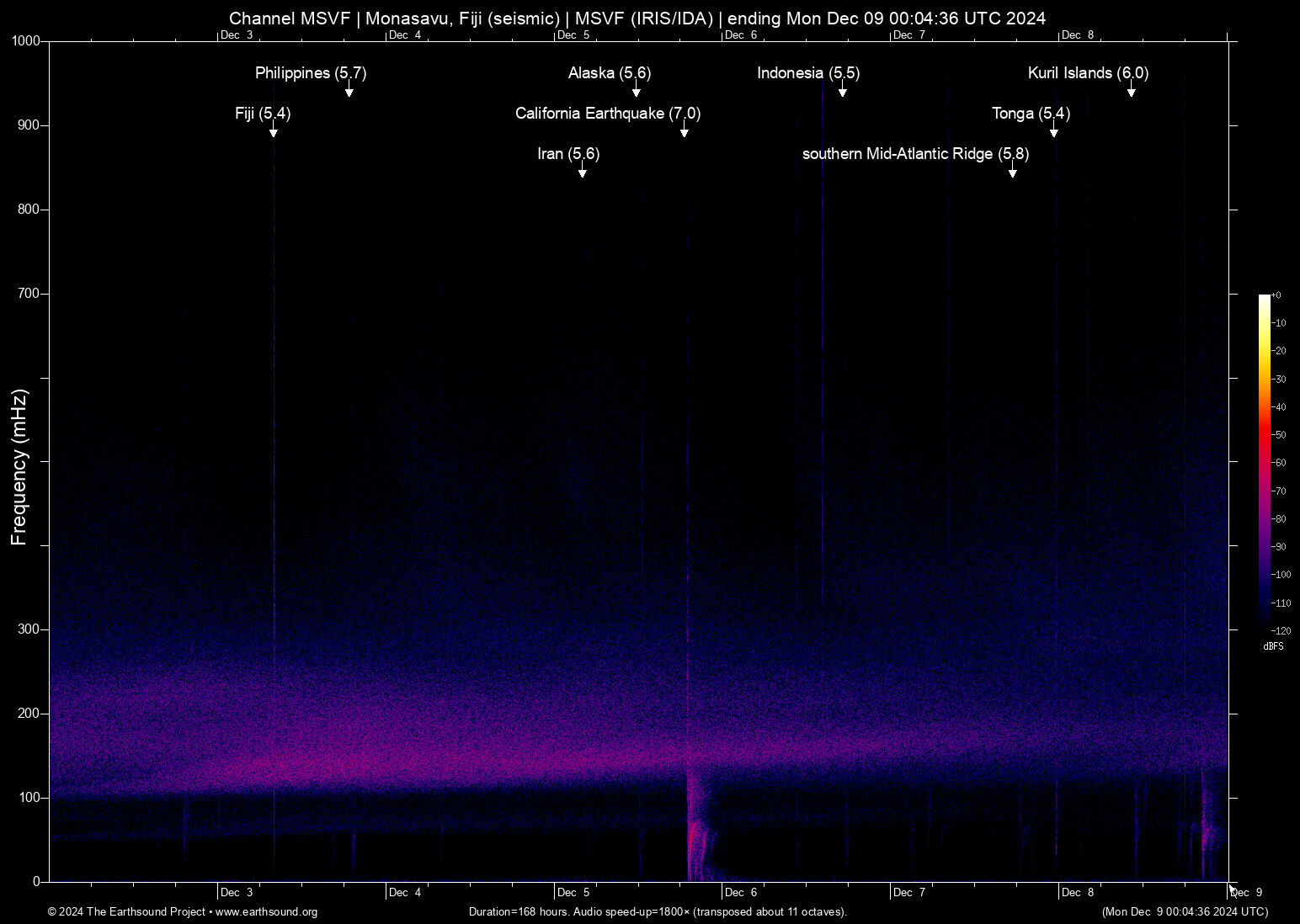Viewport: 1300px width, 924px height.
Task: Select the southern Mid-Atlantic Ridge (5.8) label
Action: click(x=914, y=154)
